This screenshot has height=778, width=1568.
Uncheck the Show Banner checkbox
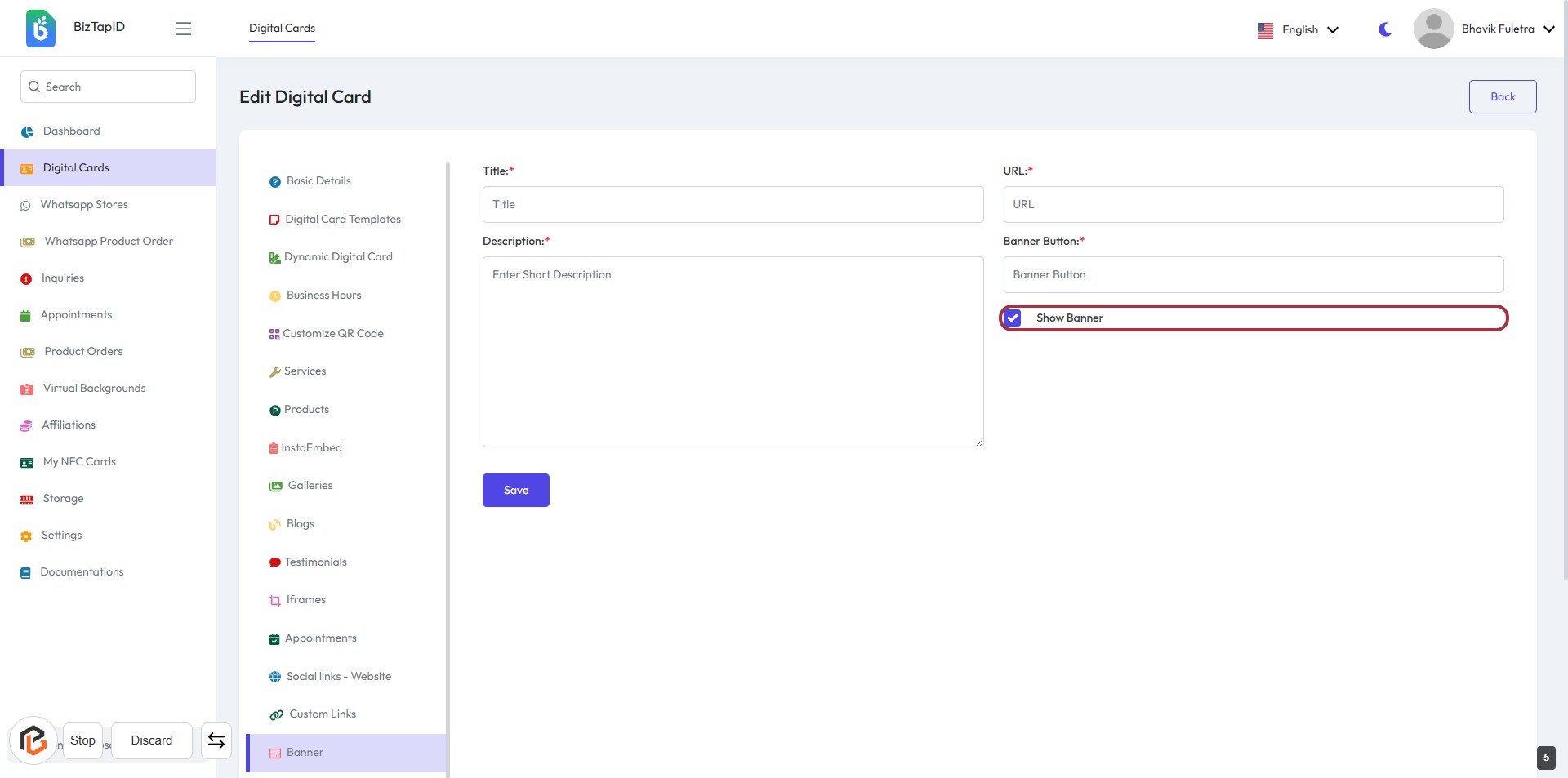pos(1013,318)
